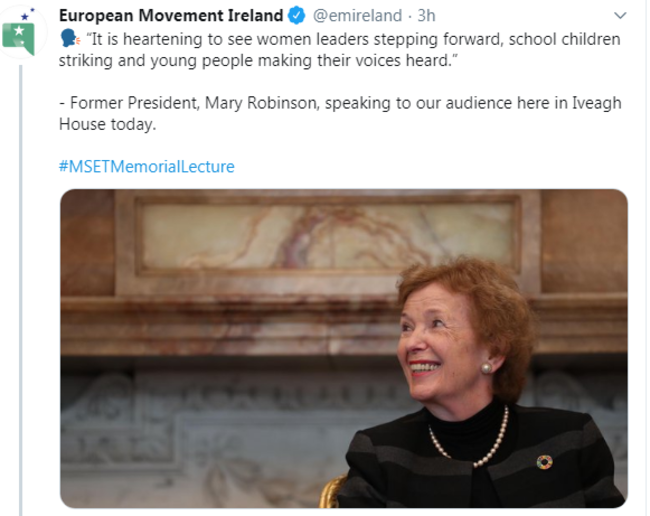Click the speaking head emoji in tweet
The width and height of the screenshot is (650, 516).
point(70,38)
